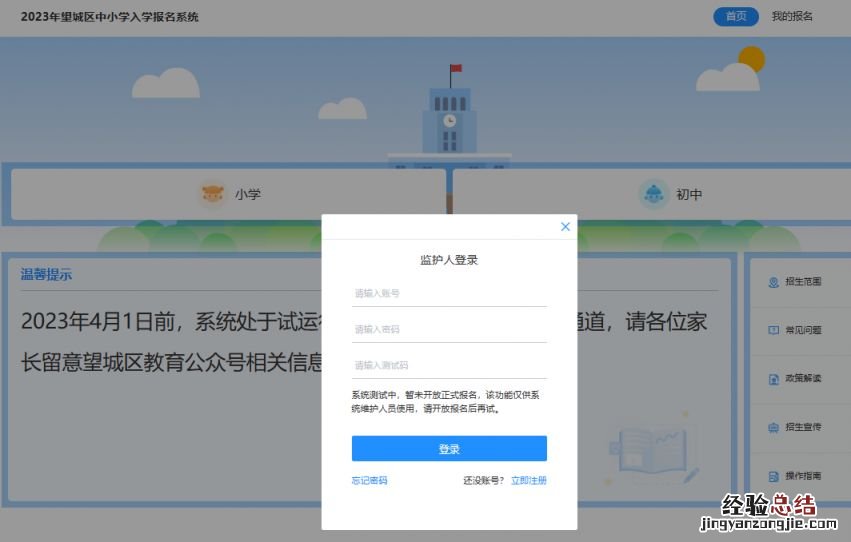Select the 小学 card
The height and width of the screenshot is (542, 851).
(228, 194)
